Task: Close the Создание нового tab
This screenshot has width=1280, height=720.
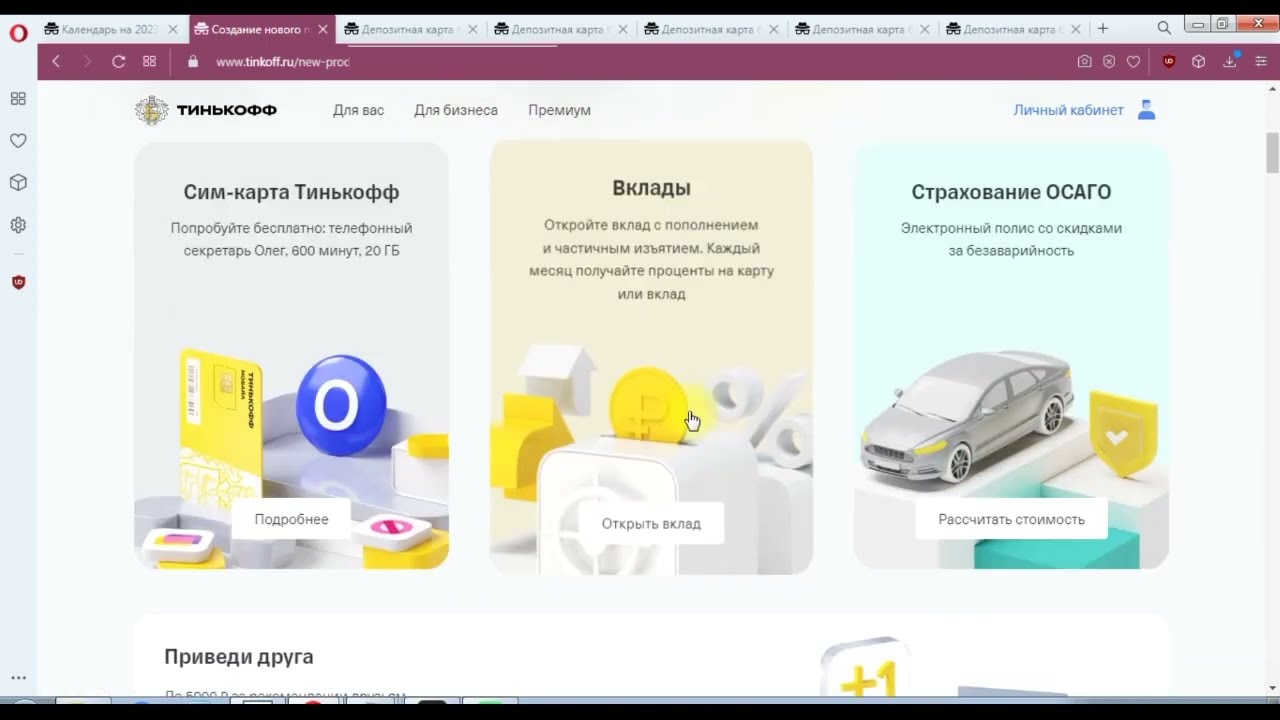Action: pos(322,30)
